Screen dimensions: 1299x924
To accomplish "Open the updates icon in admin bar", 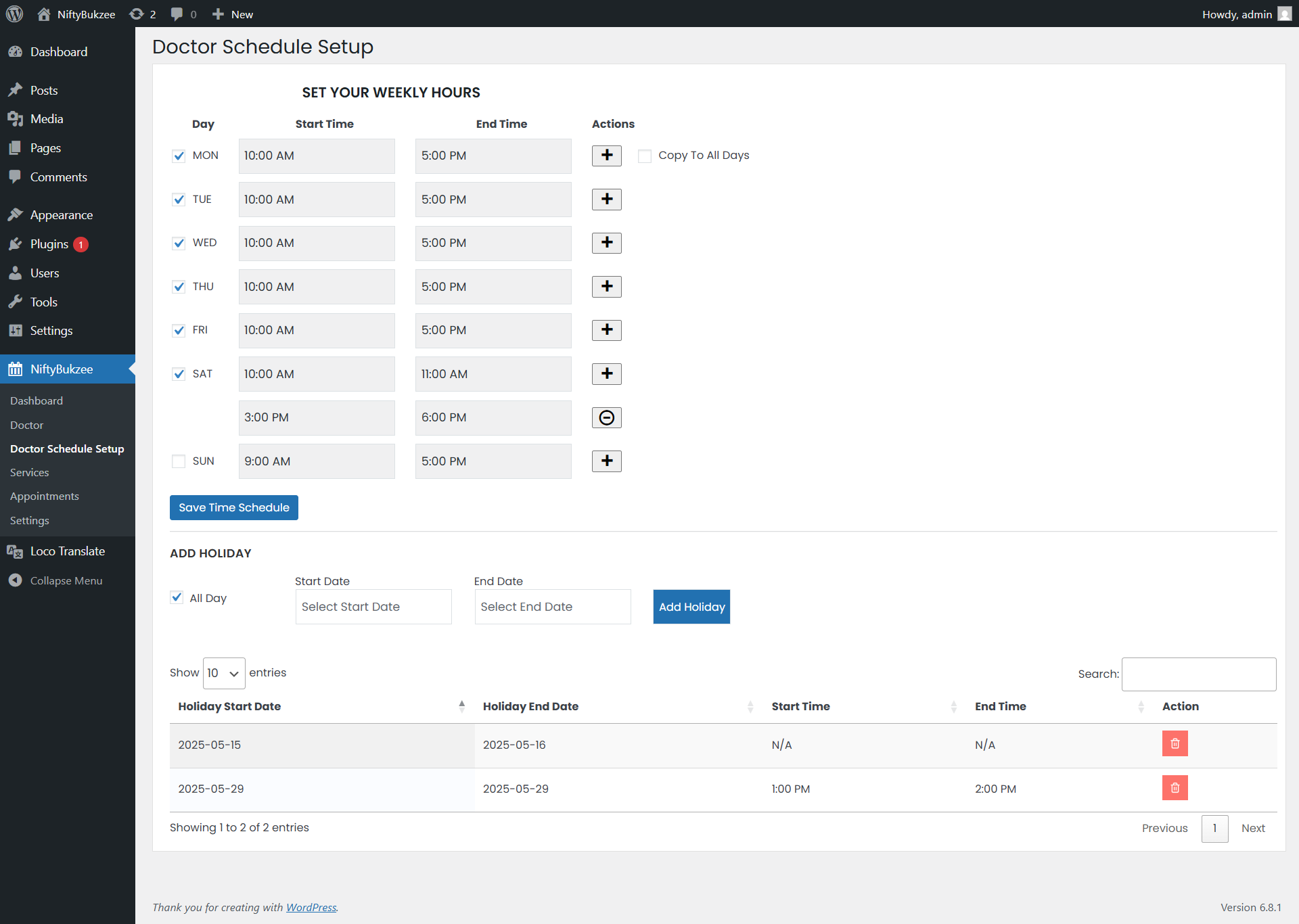I will (x=142, y=14).
